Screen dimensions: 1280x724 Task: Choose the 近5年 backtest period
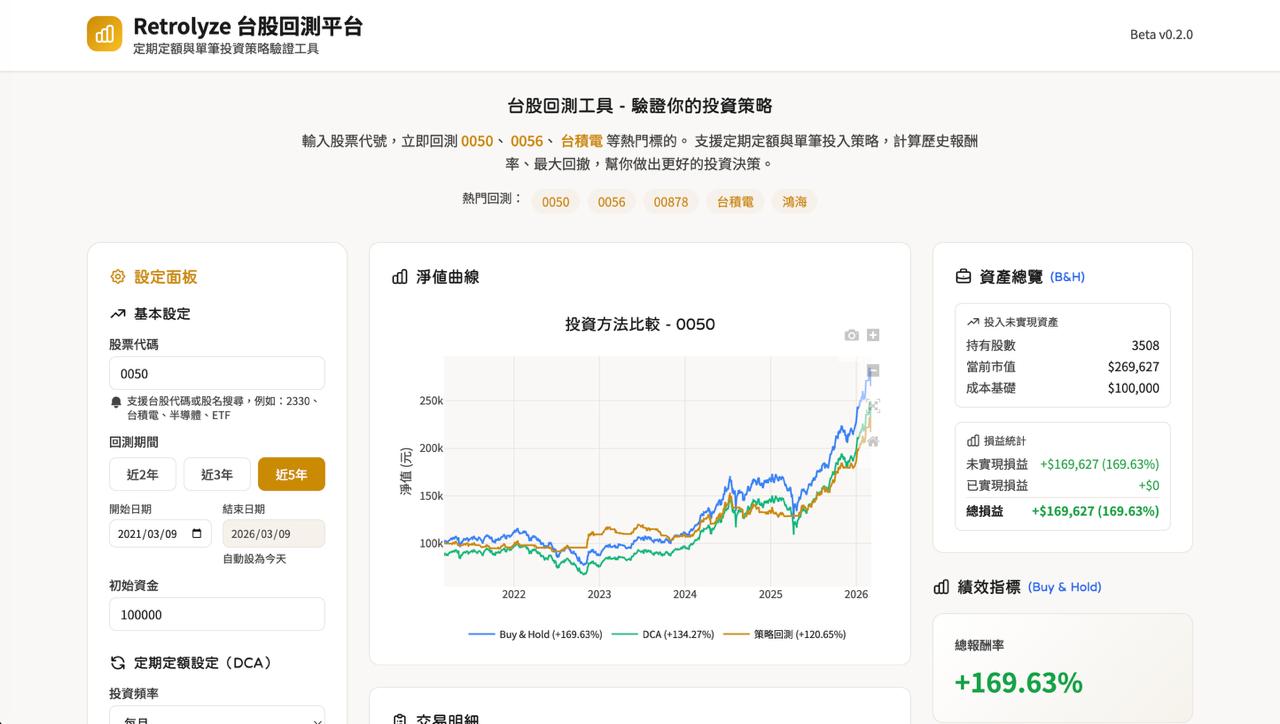pyautogui.click(x=291, y=474)
